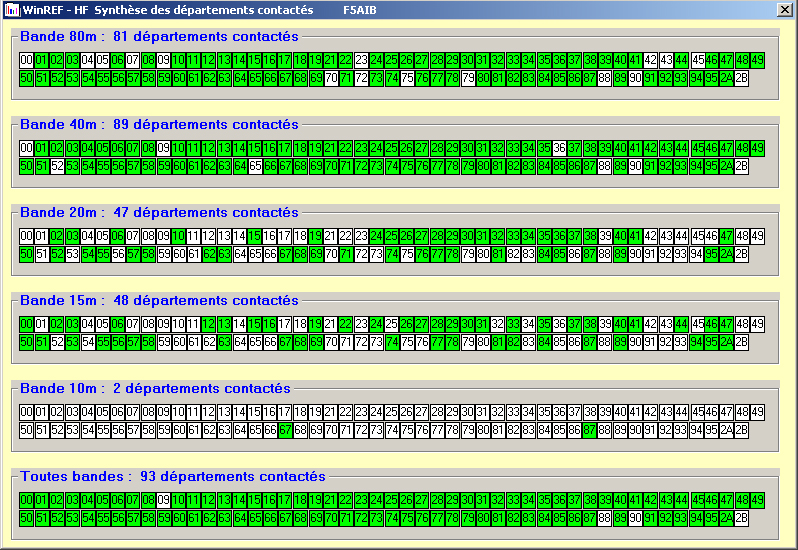Click department 50 in Bande 20m

[x=27, y=254]
